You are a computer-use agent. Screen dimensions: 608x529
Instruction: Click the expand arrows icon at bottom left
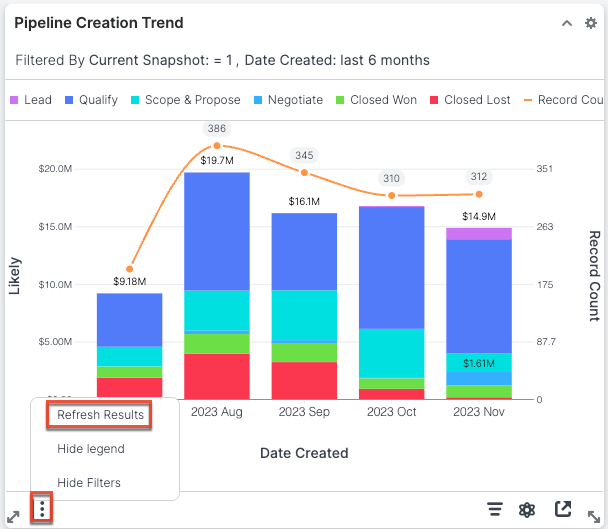(x=14, y=516)
